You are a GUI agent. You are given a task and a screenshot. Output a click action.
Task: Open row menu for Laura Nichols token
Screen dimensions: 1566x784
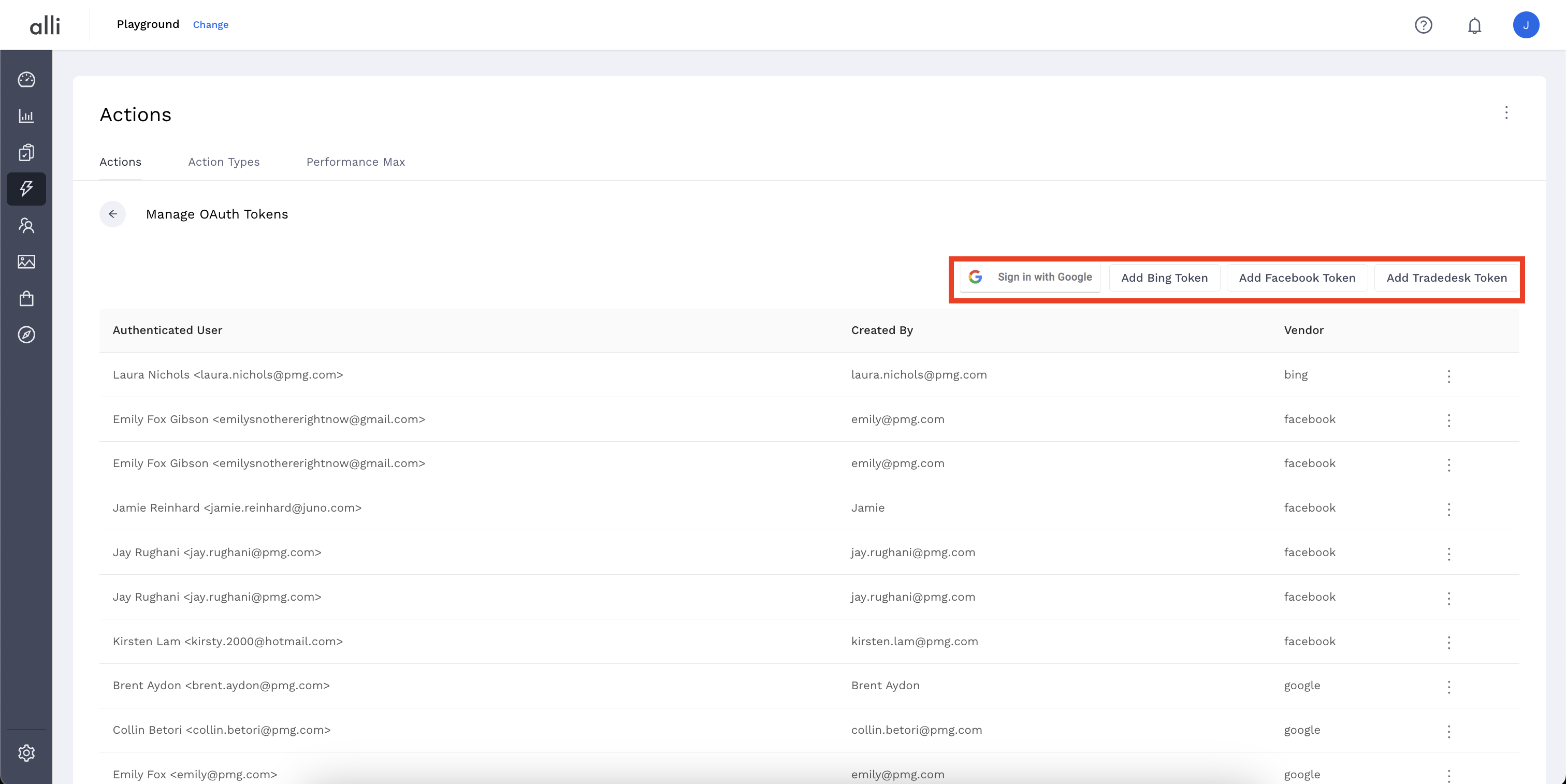click(1448, 376)
